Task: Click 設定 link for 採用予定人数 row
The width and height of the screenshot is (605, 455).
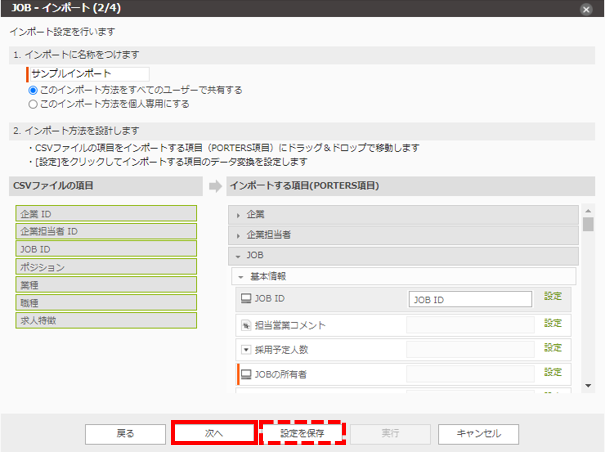Action: click(553, 348)
